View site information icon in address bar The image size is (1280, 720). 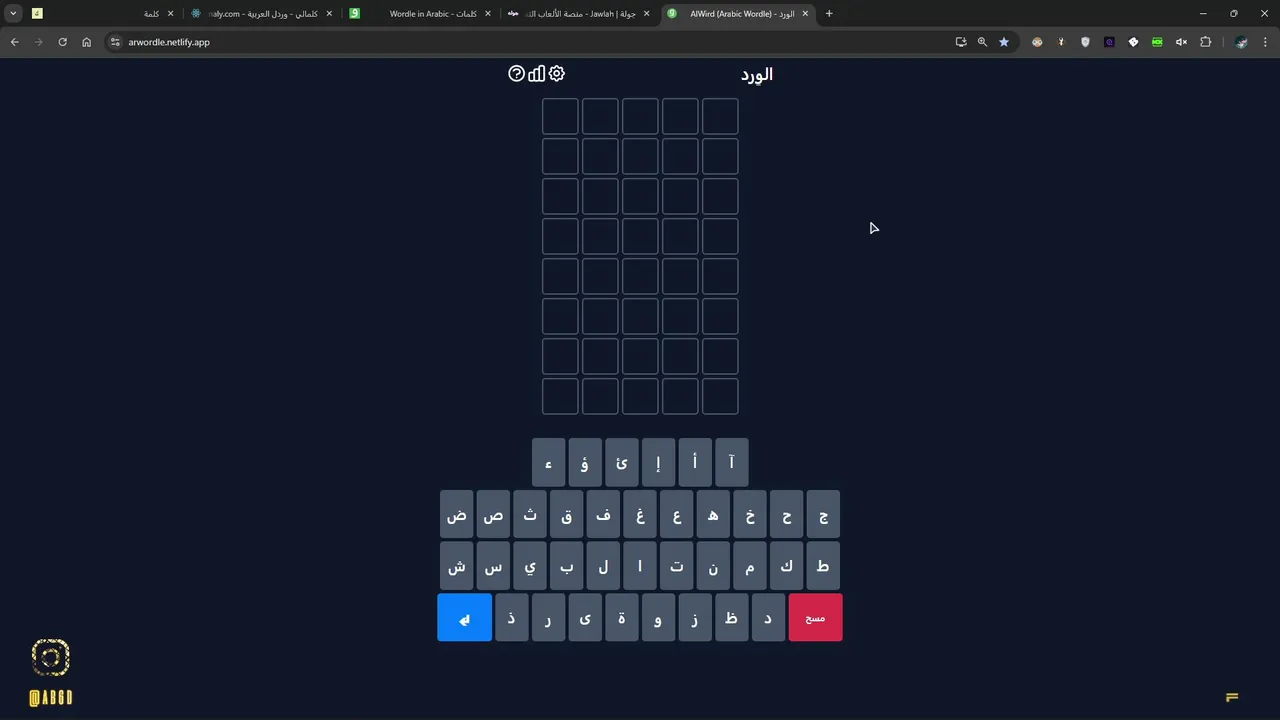click(115, 42)
